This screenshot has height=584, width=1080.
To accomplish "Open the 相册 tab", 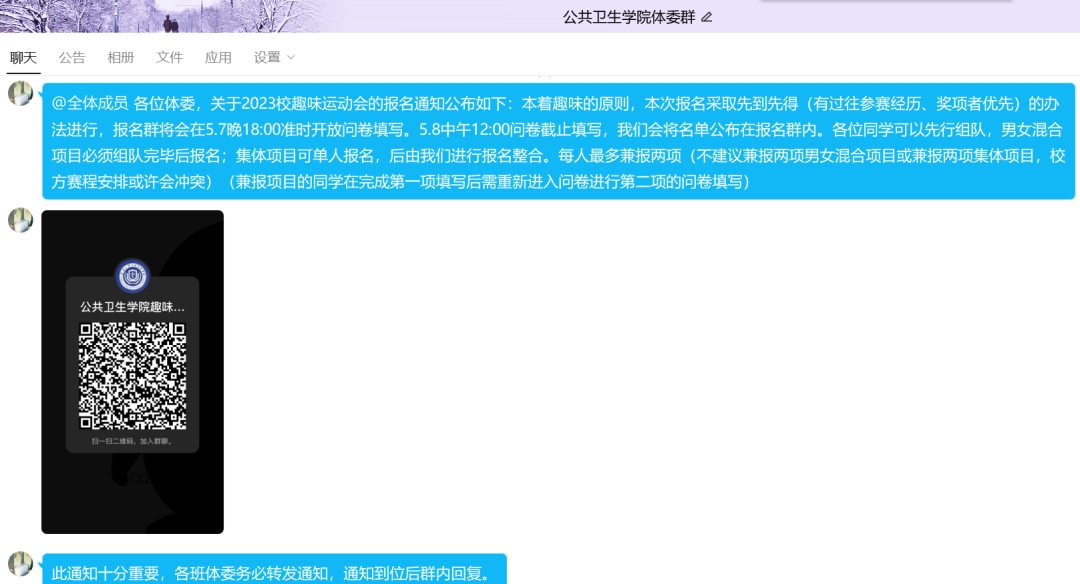I will tap(121, 58).
